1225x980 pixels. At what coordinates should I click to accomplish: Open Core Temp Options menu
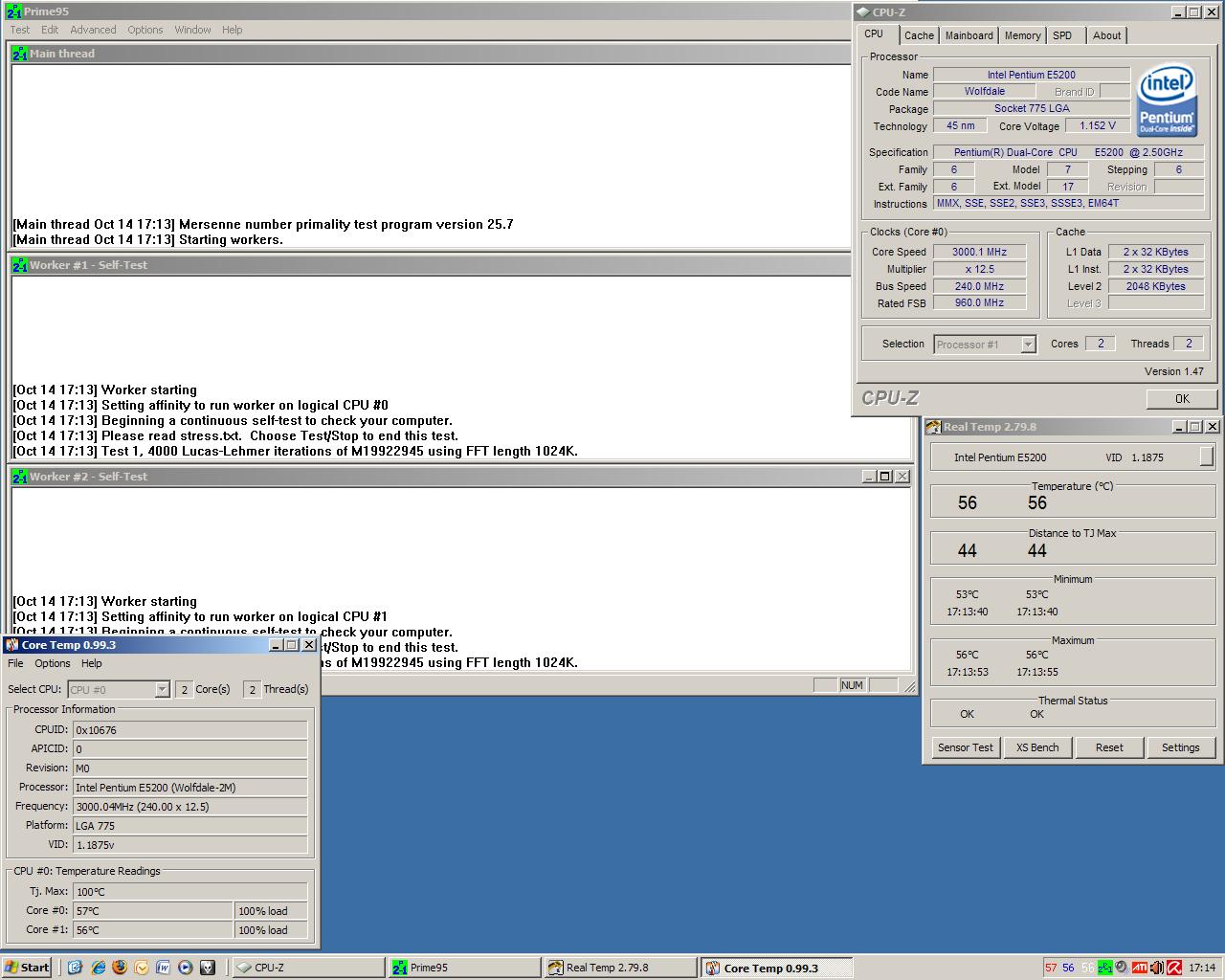(x=53, y=663)
